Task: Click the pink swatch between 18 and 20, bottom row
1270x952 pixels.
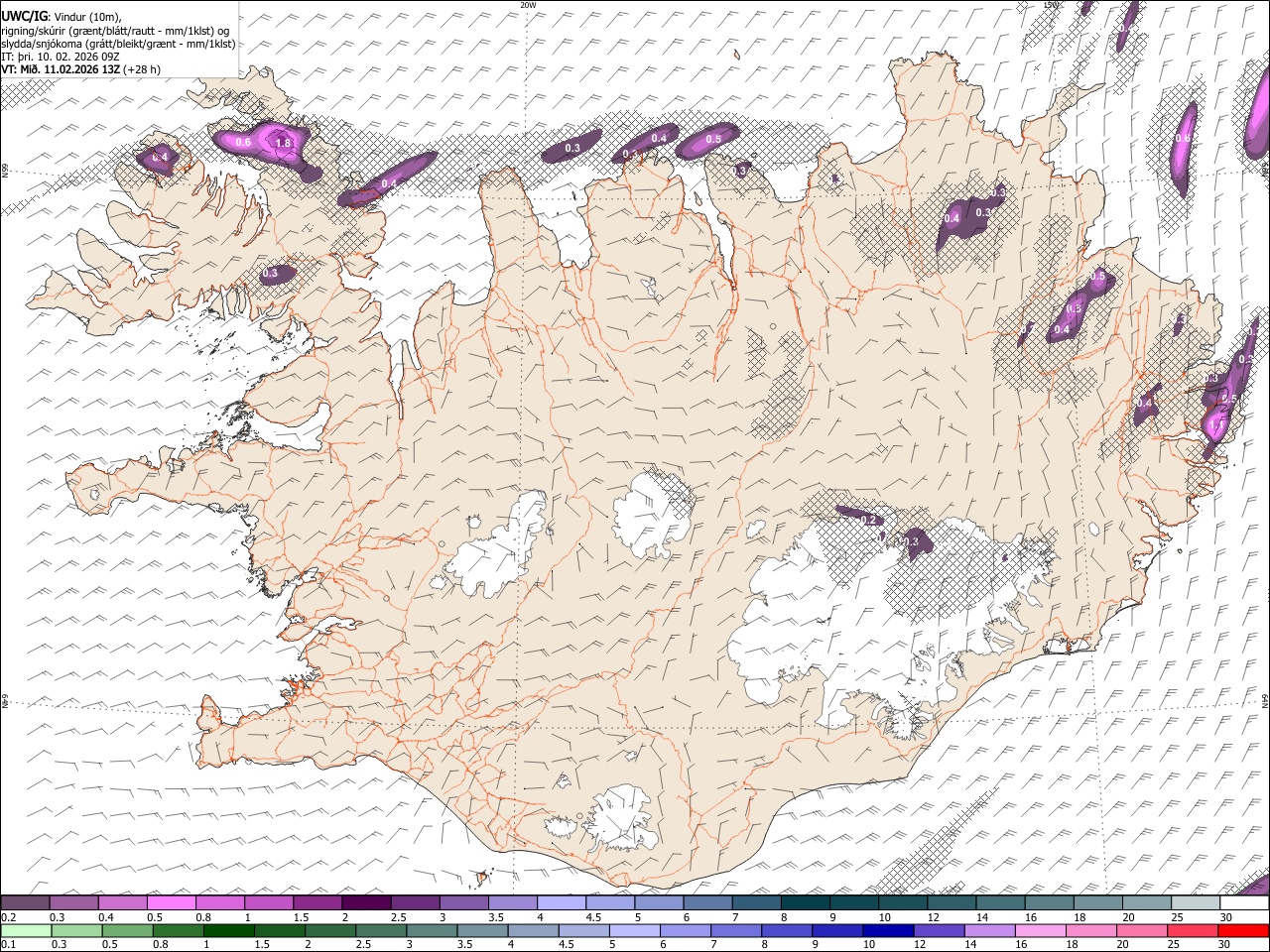Action: pos(1091,931)
